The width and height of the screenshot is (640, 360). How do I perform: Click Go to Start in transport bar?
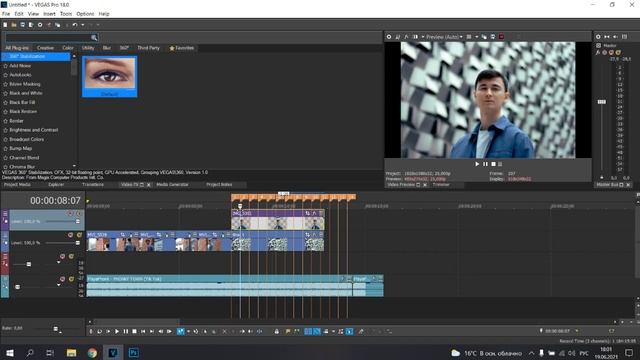click(x=143, y=331)
